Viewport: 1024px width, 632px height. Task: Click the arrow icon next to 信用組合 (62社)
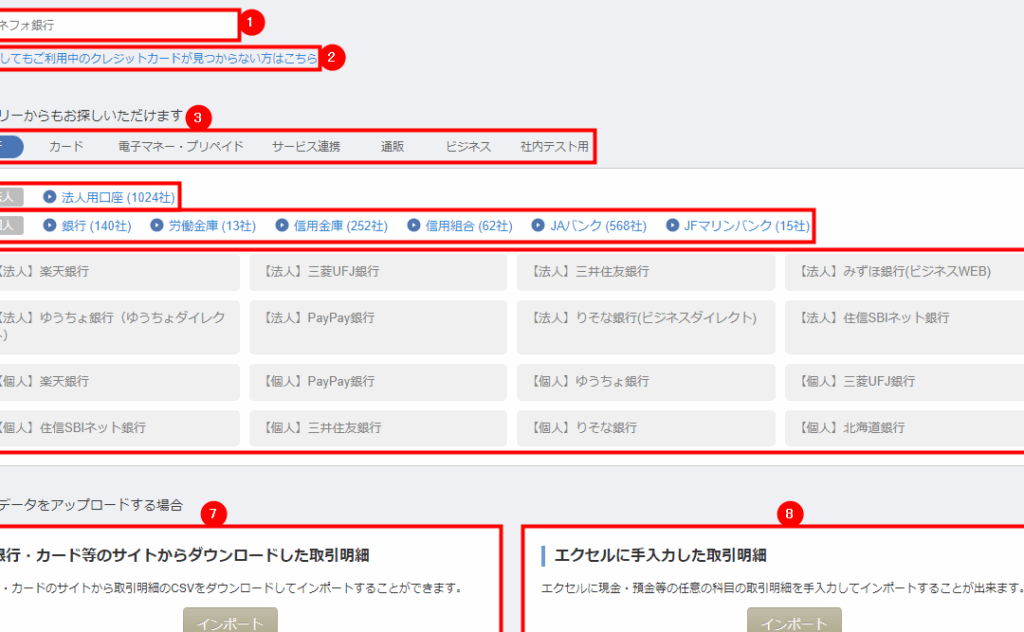(414, 226)
